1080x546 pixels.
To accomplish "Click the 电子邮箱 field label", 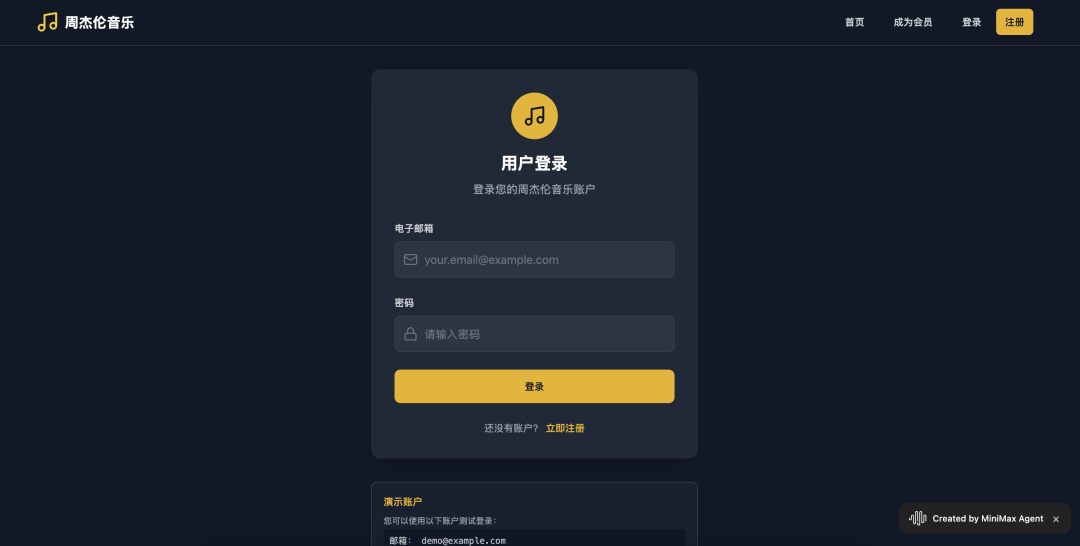I will [414, 229].
